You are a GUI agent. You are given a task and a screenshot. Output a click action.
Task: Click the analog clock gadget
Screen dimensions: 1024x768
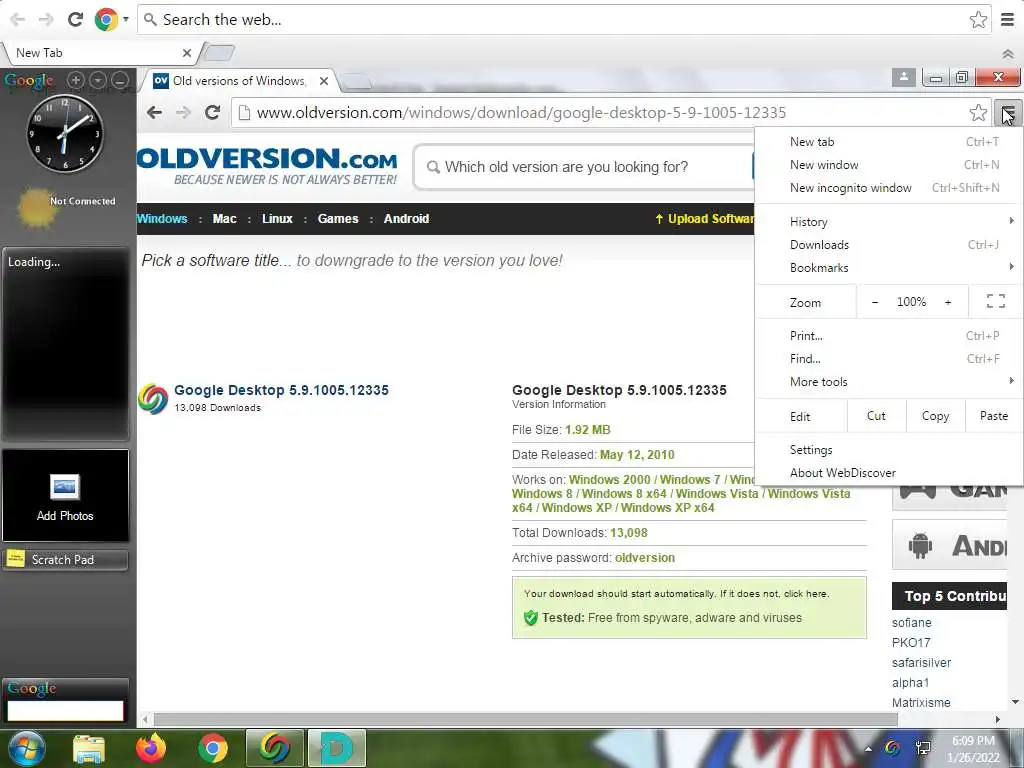(x=65, y=134)
